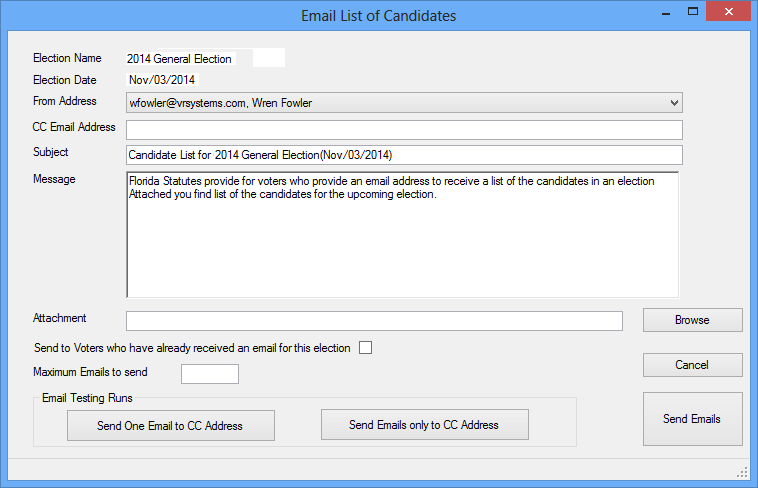Close the Email List of Candidates window
This screenshot has height=488, width=758.
(x=729, y=12)
